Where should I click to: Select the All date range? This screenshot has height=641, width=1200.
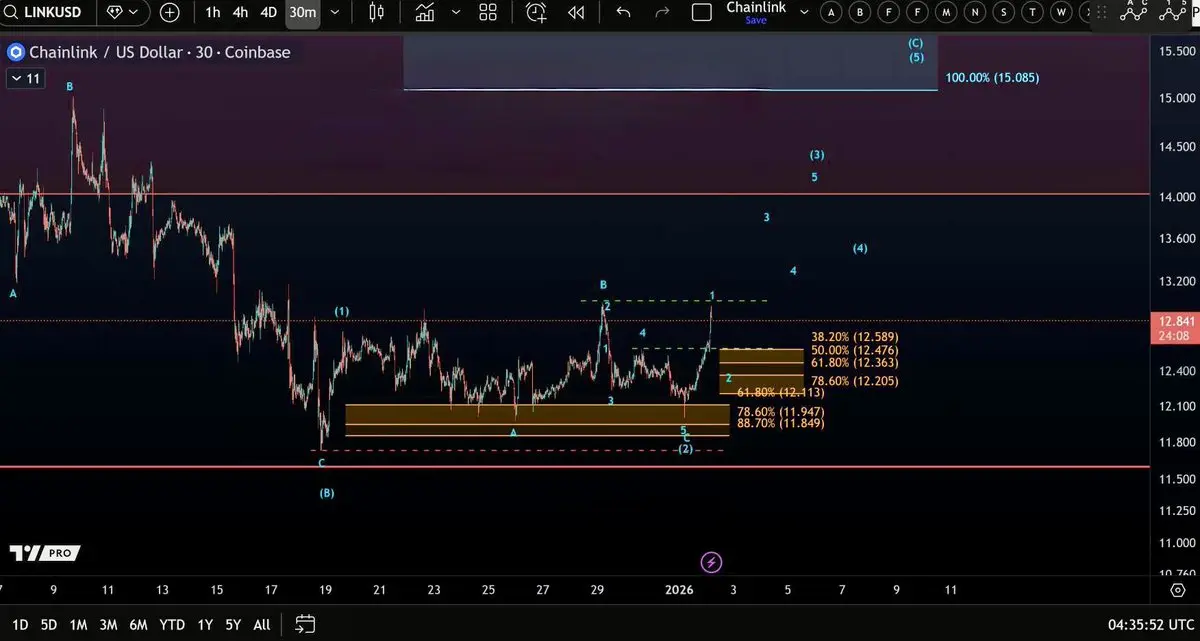[x=261, y=624]
